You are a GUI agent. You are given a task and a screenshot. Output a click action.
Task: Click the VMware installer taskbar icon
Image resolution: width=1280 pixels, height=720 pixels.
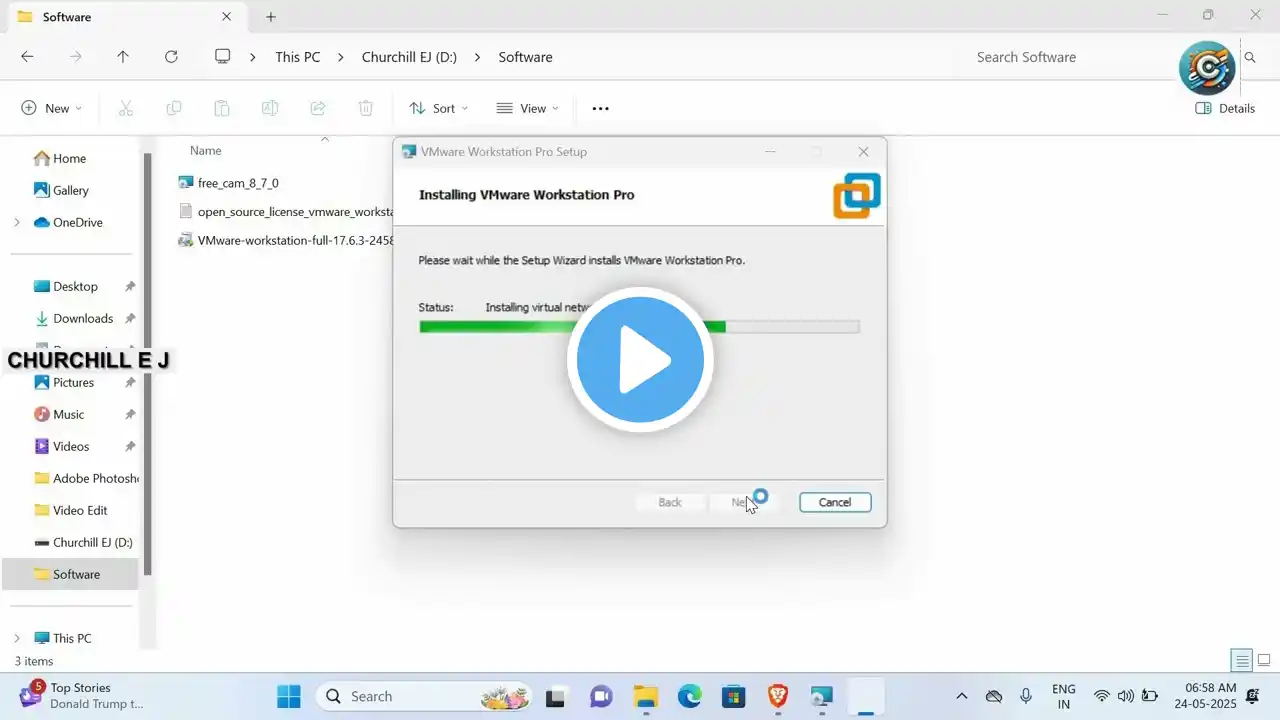coord(822,697)
